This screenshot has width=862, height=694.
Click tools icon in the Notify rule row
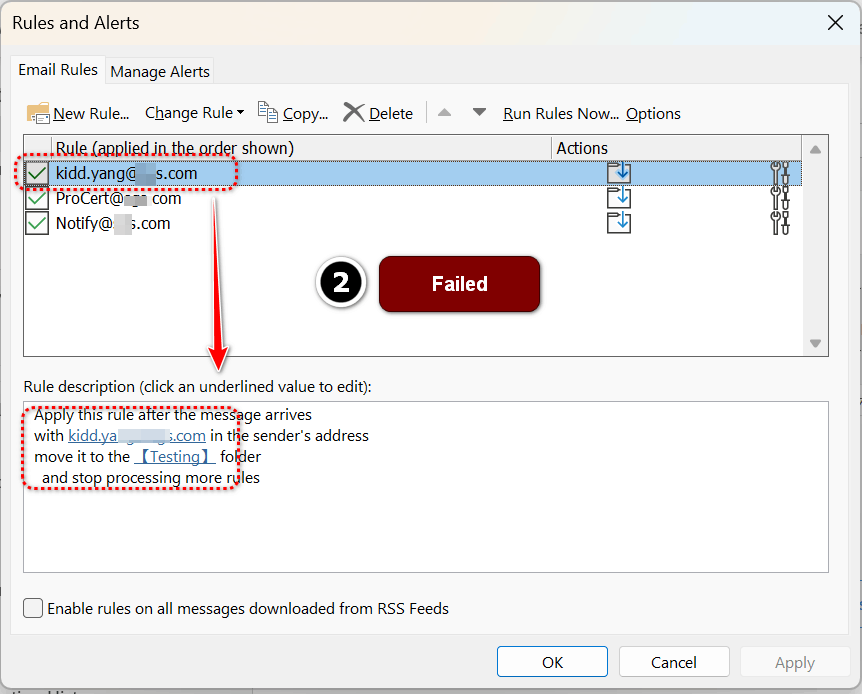point(780,223)
